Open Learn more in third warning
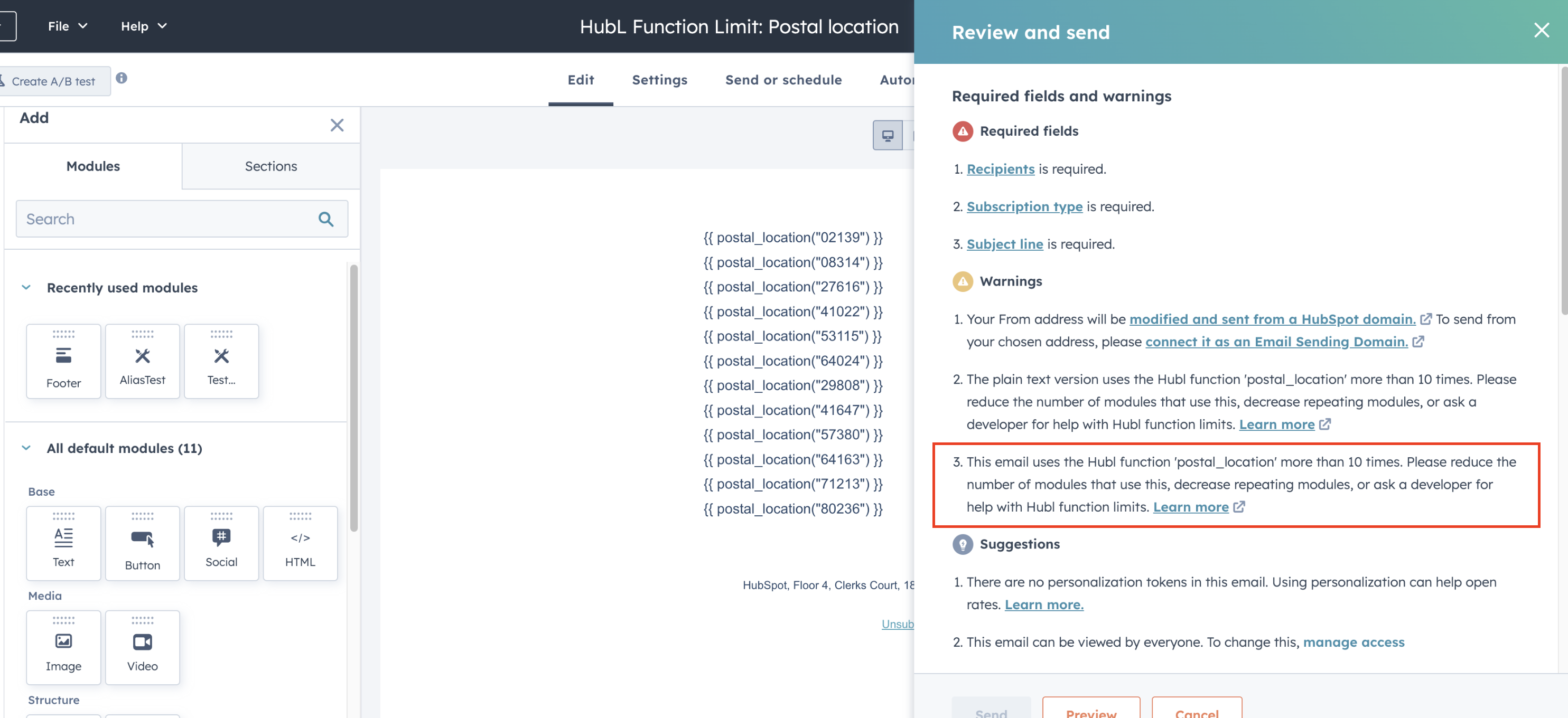1568x718 pixels. 1191,507
